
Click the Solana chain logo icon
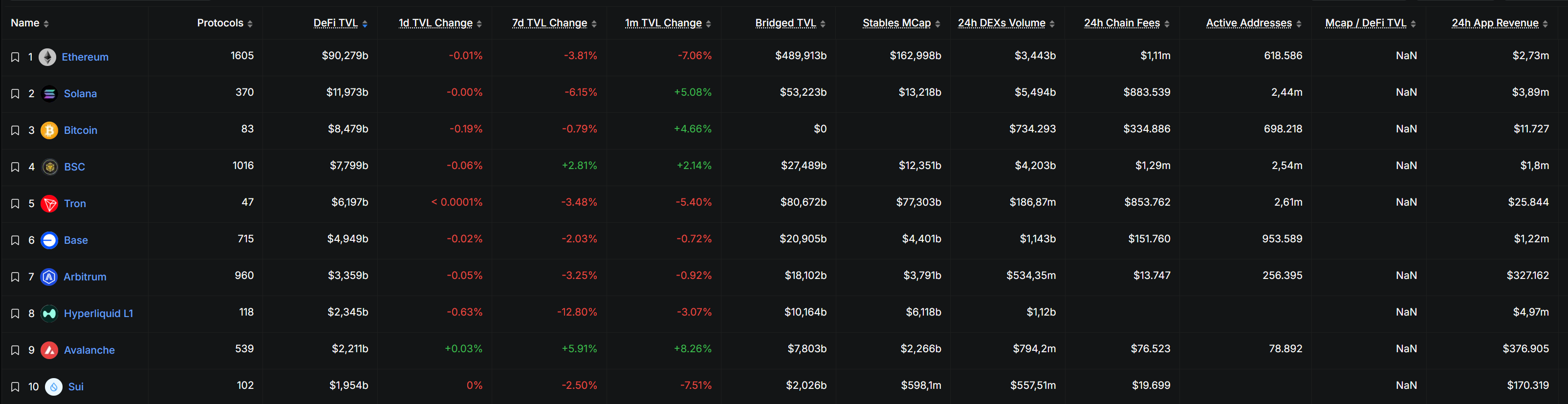[x=49, y=94]
